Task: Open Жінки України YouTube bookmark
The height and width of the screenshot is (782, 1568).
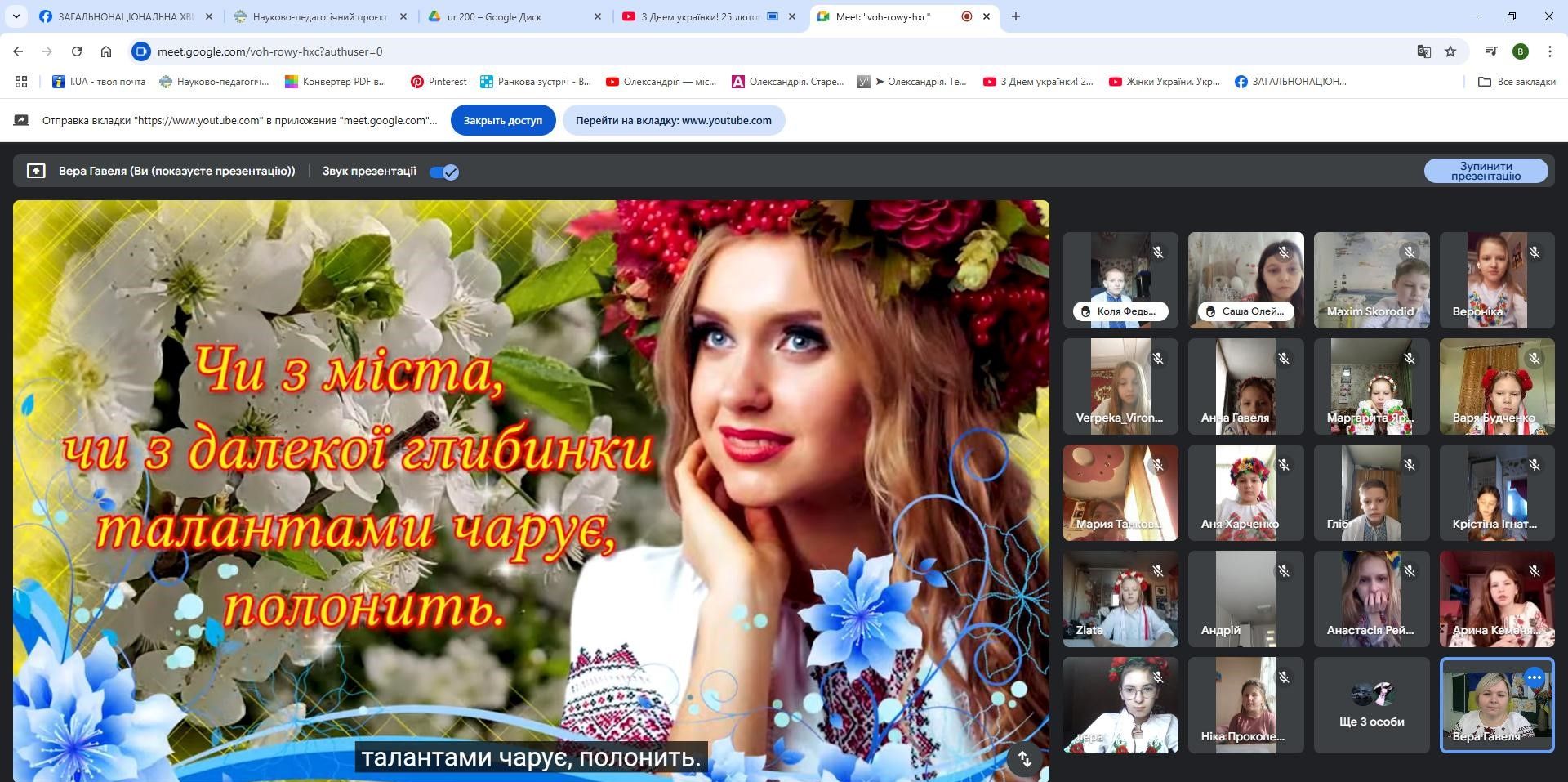Action: click(1165, 82)
